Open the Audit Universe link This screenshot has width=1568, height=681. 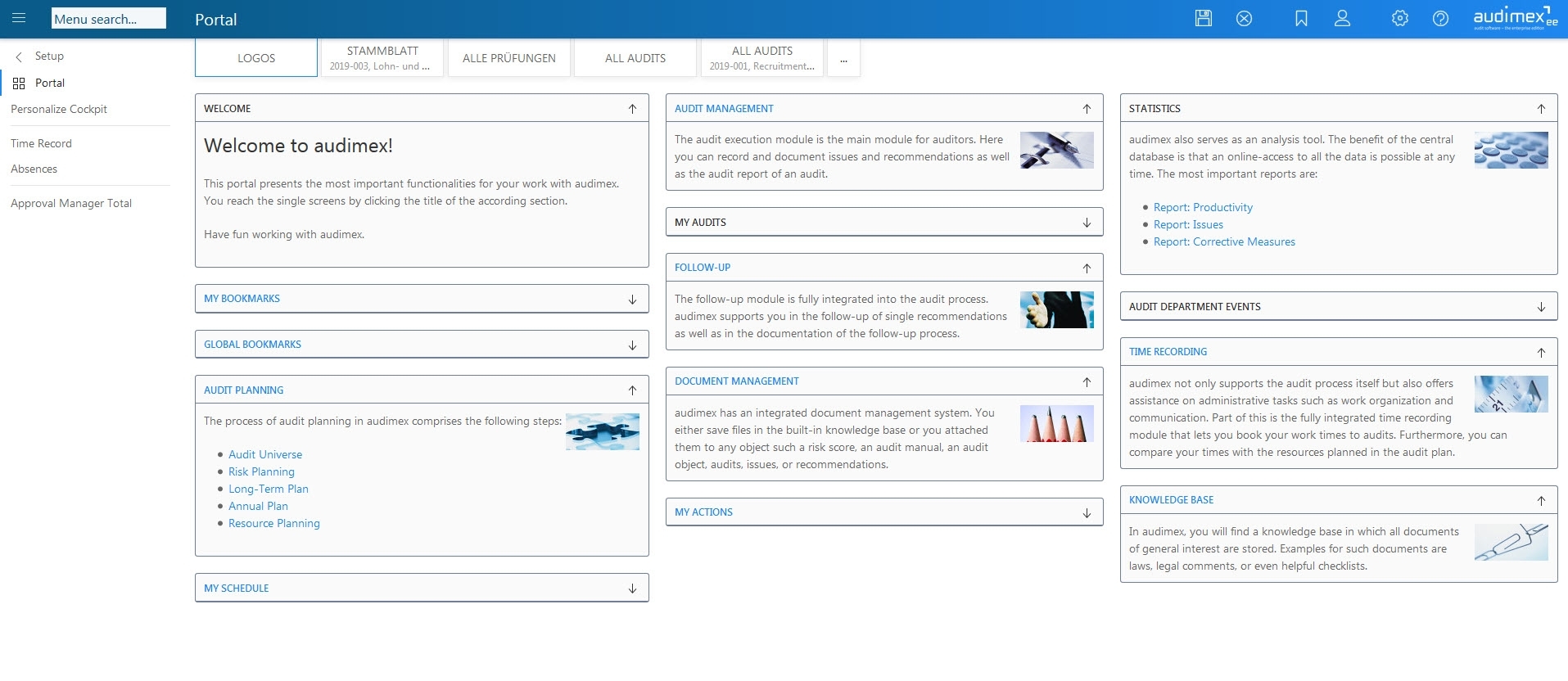(x=265, y=454)
